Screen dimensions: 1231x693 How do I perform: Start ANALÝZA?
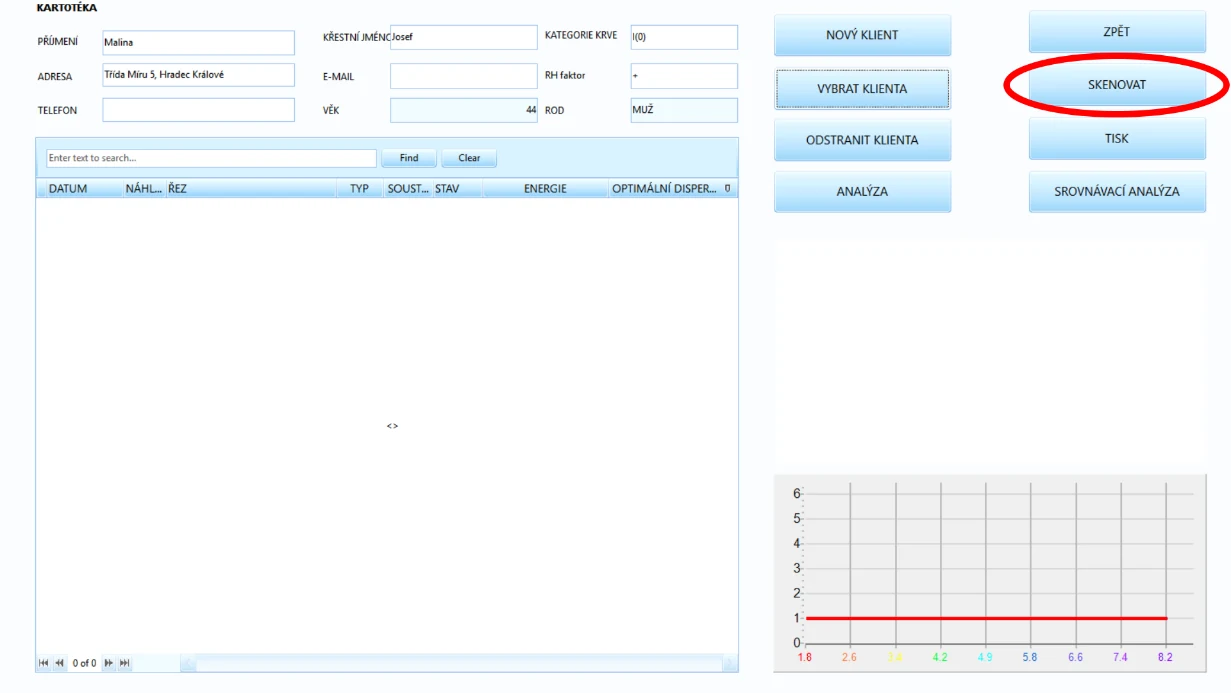(862, 192)
